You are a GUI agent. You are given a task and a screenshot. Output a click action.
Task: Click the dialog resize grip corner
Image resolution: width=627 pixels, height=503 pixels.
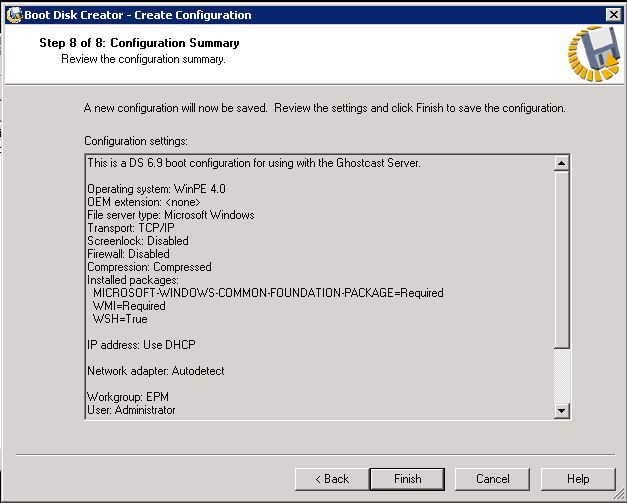click(x=619, y=495)
